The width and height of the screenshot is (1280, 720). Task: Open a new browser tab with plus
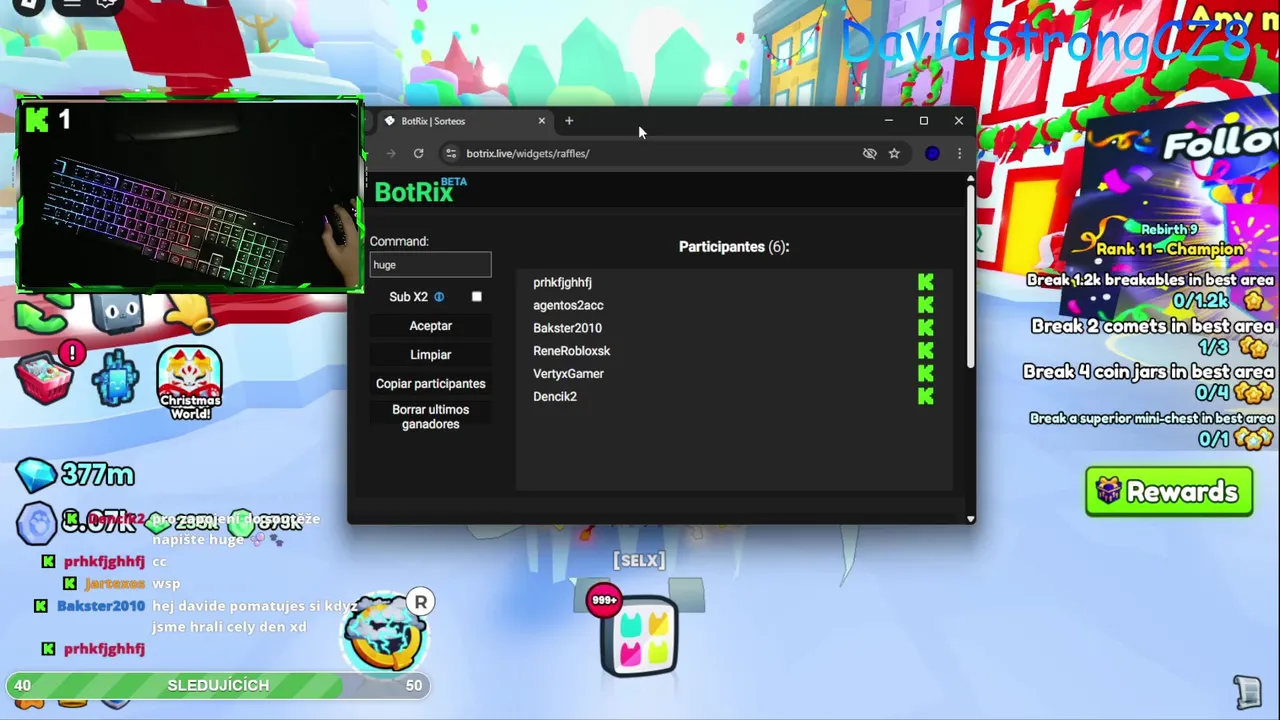569,121
